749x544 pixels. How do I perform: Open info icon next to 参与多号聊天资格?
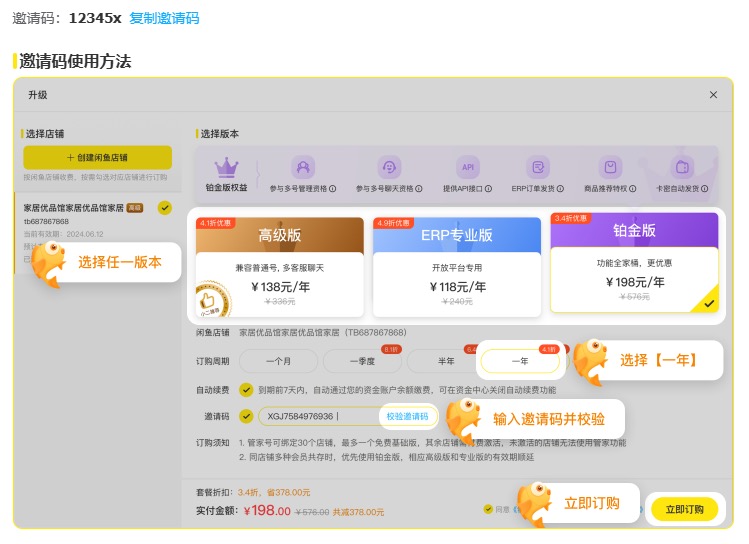(419, 189)
